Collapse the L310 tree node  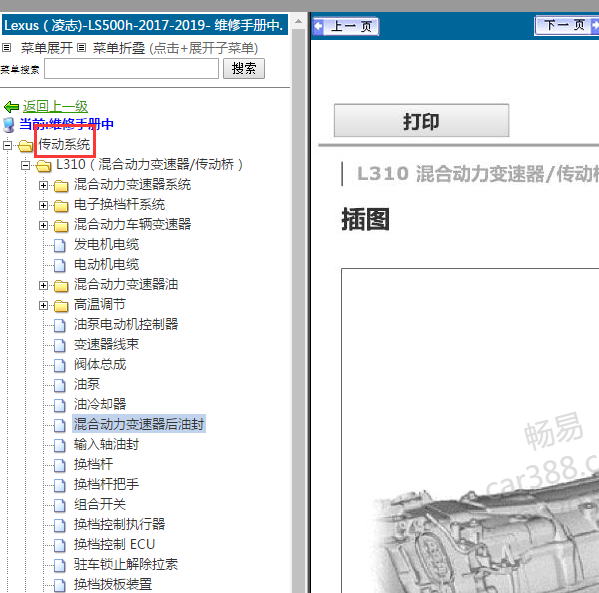(x=25, y=165)
